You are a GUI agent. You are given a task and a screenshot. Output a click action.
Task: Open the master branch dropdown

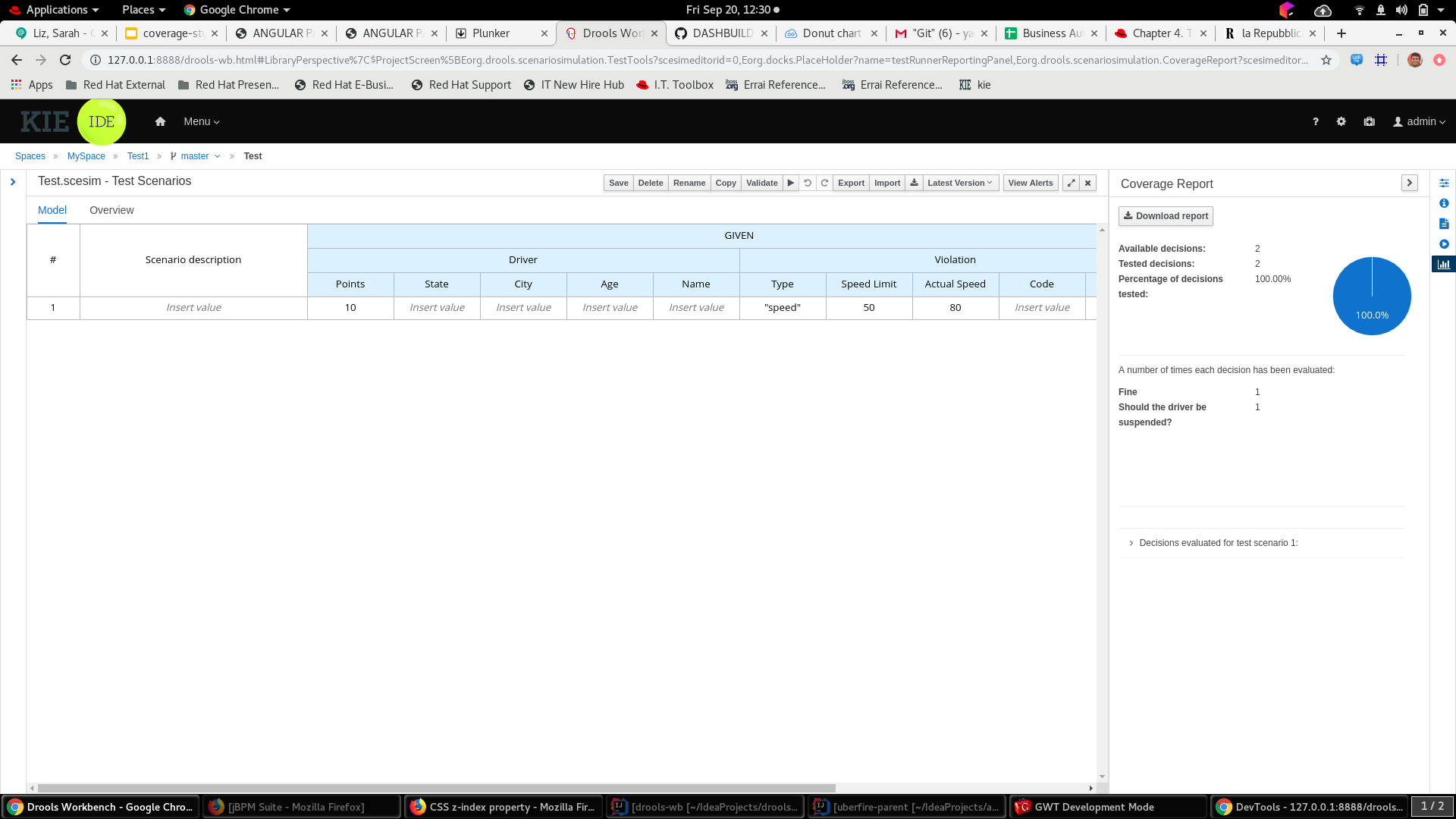200,156
